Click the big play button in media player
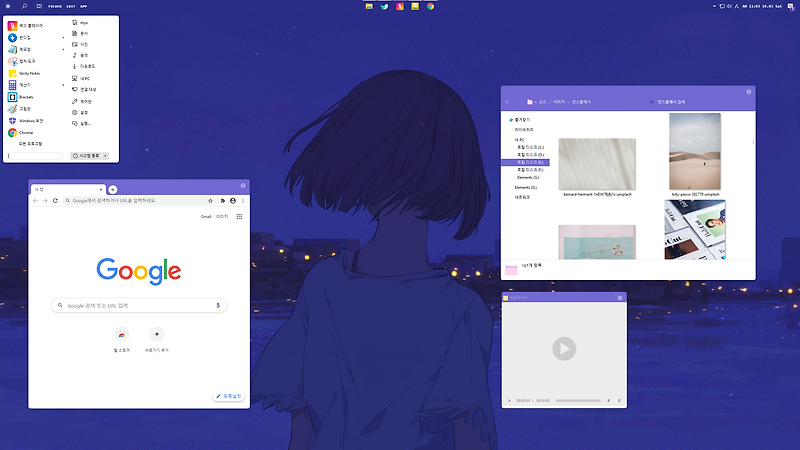The image size is (800, 450). click(x=564, y=349)
